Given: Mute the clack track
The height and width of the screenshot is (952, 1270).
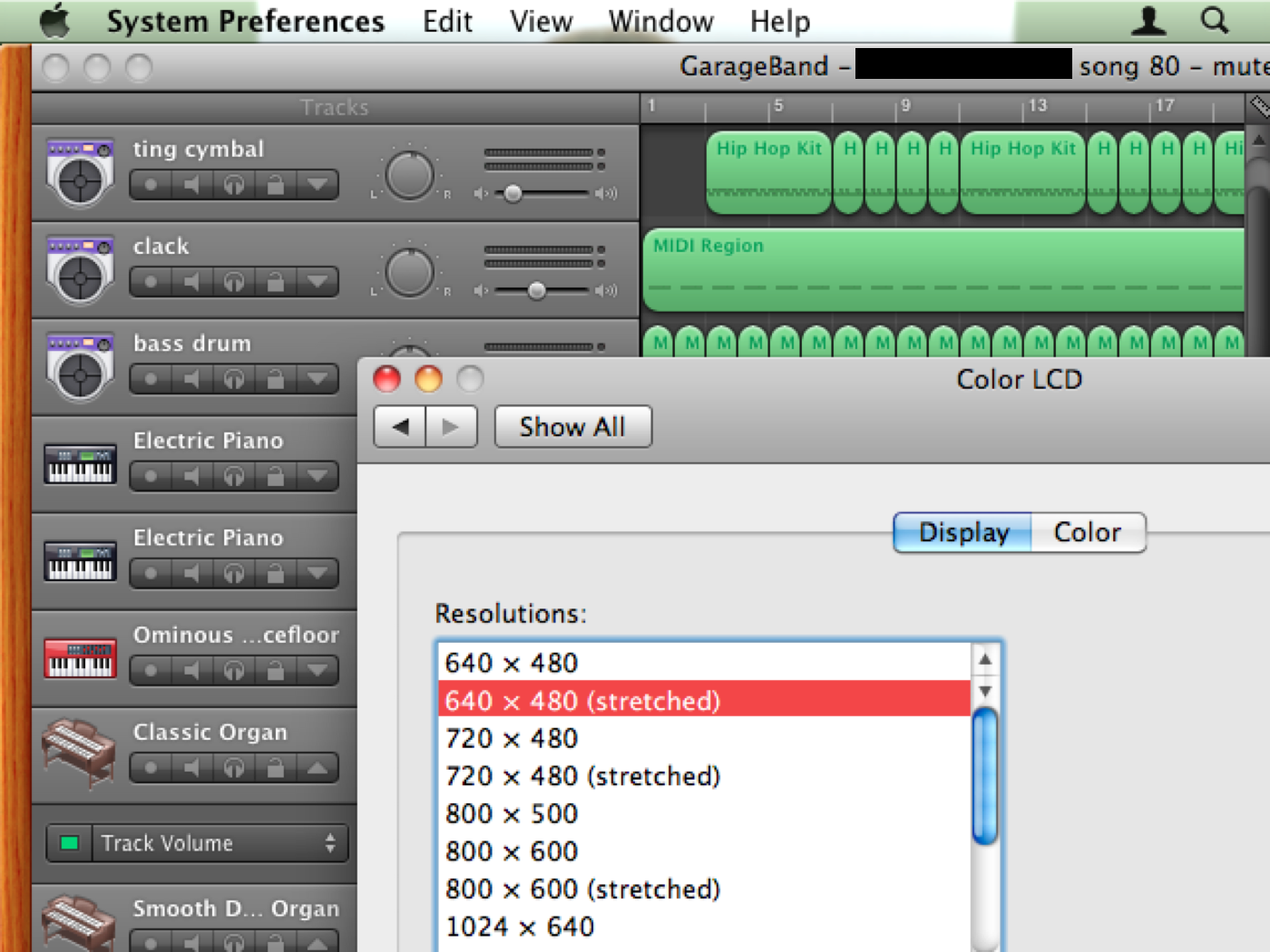Looking at the screenshot, I should point(192,282).
